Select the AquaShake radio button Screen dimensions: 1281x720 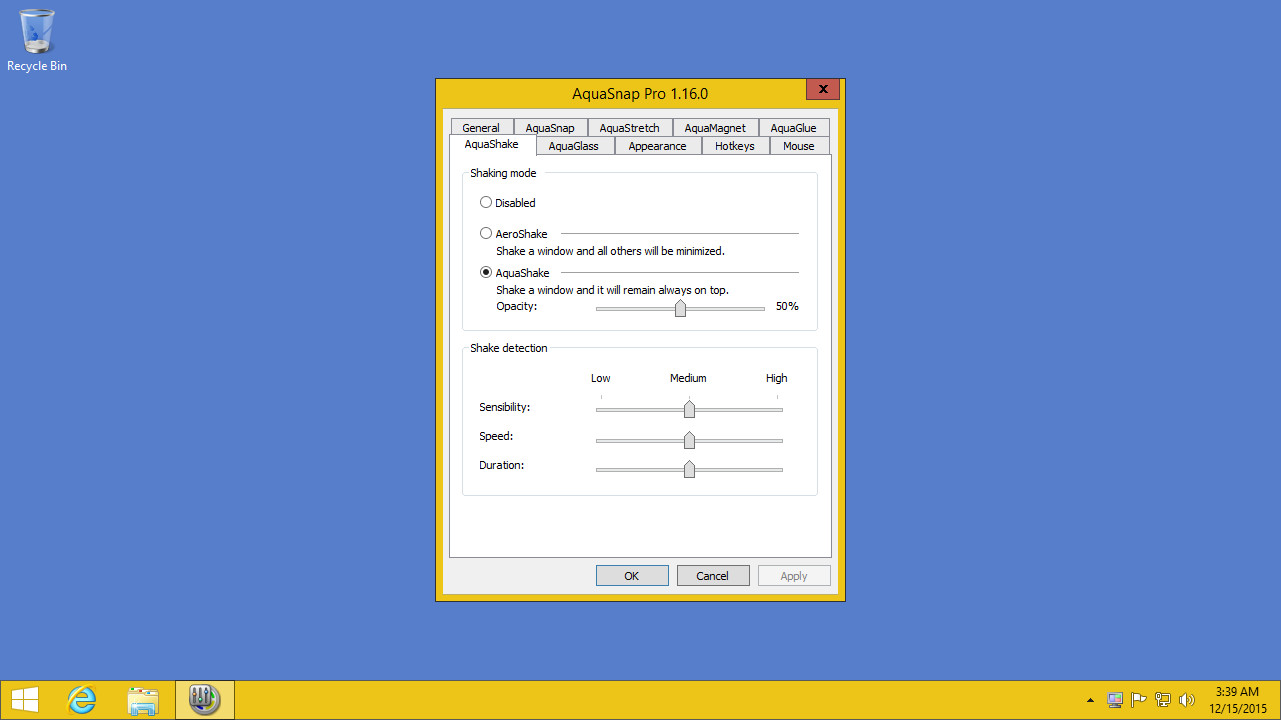pyautogui.click(x=486, y=272)
